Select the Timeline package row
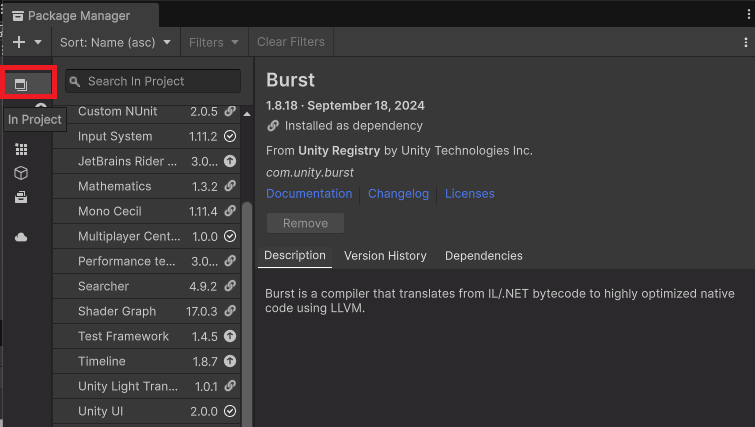The width and height of the screenshot is (755, 427). [x=146, y=362]
